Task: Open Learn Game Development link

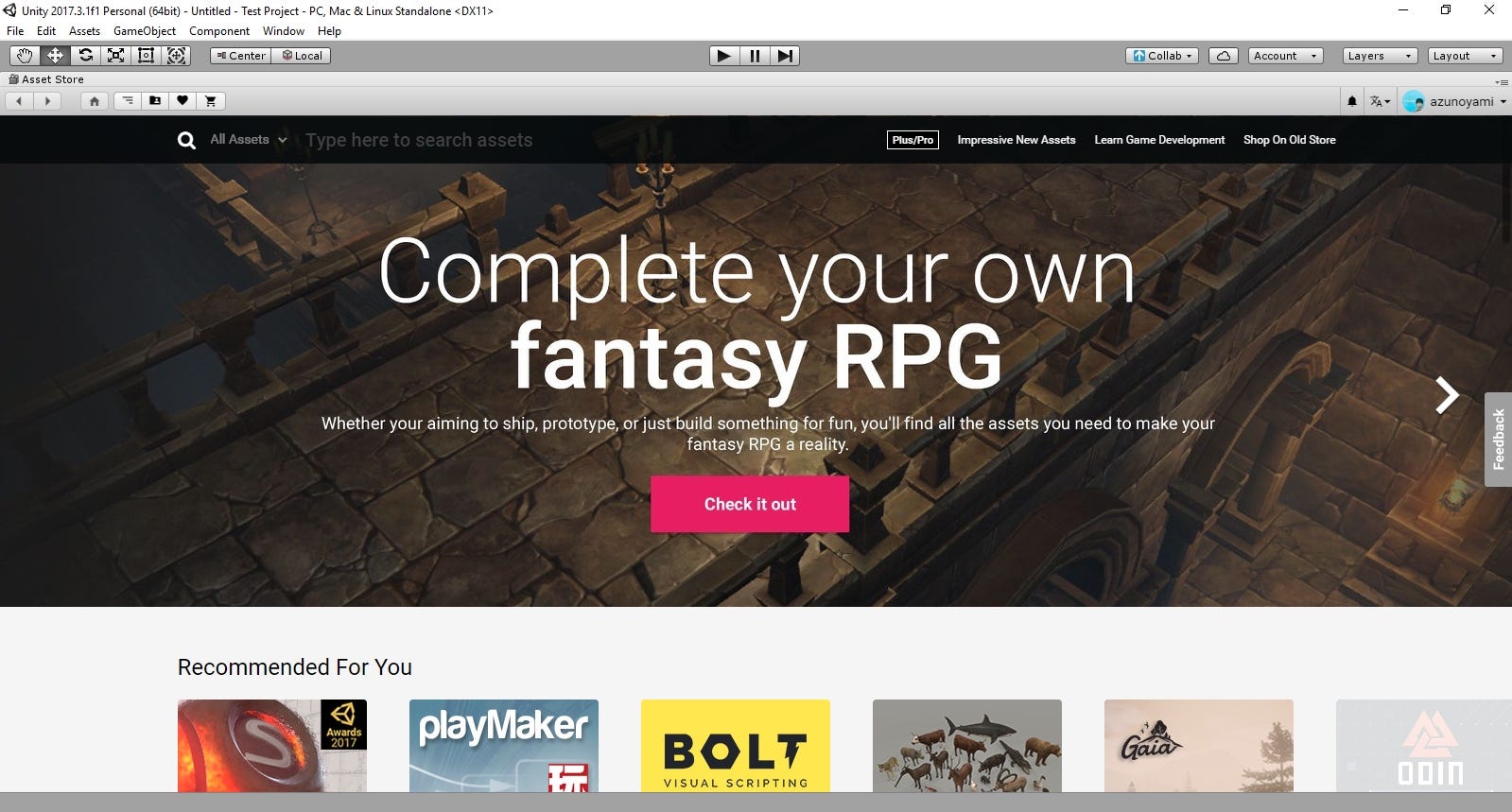Action: [1159, 140]
